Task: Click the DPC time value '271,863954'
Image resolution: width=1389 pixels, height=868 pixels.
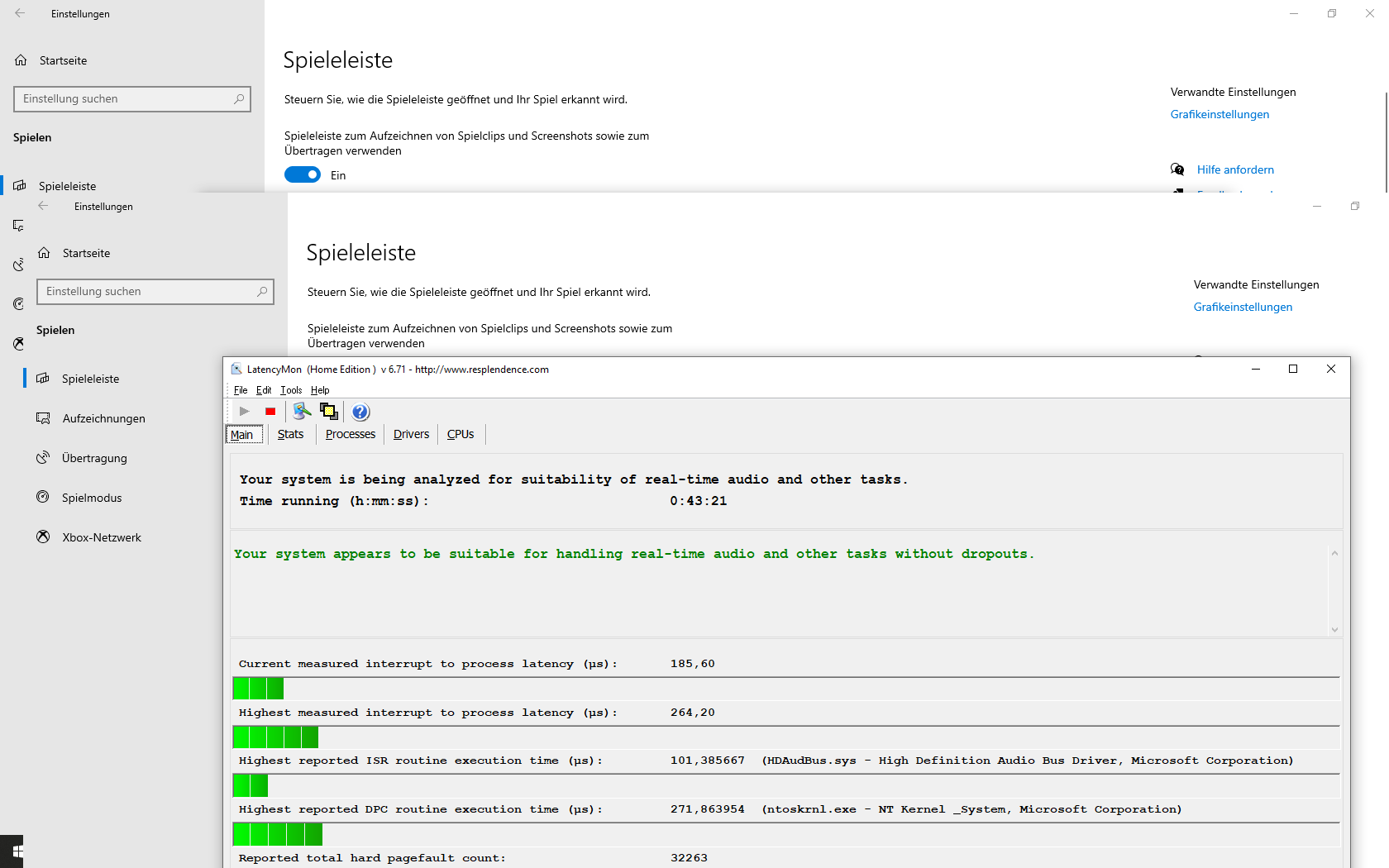Action: point(708,809)
